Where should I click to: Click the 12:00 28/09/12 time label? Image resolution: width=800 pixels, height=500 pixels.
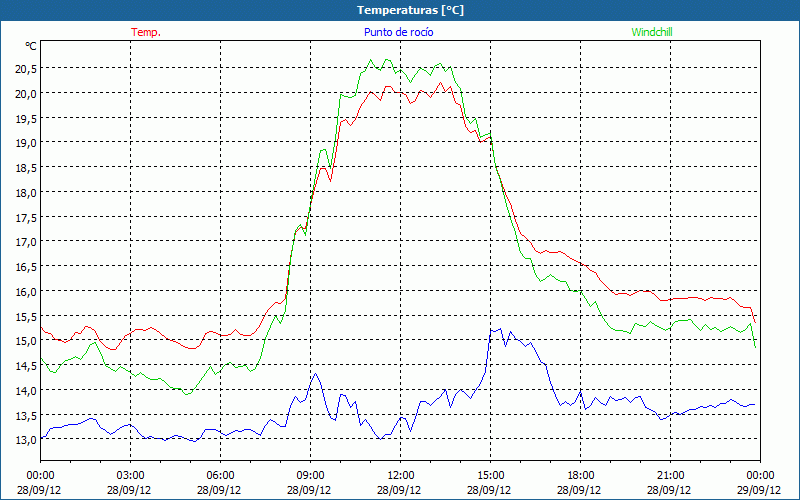pyautogui.click(x=399, y=483)
